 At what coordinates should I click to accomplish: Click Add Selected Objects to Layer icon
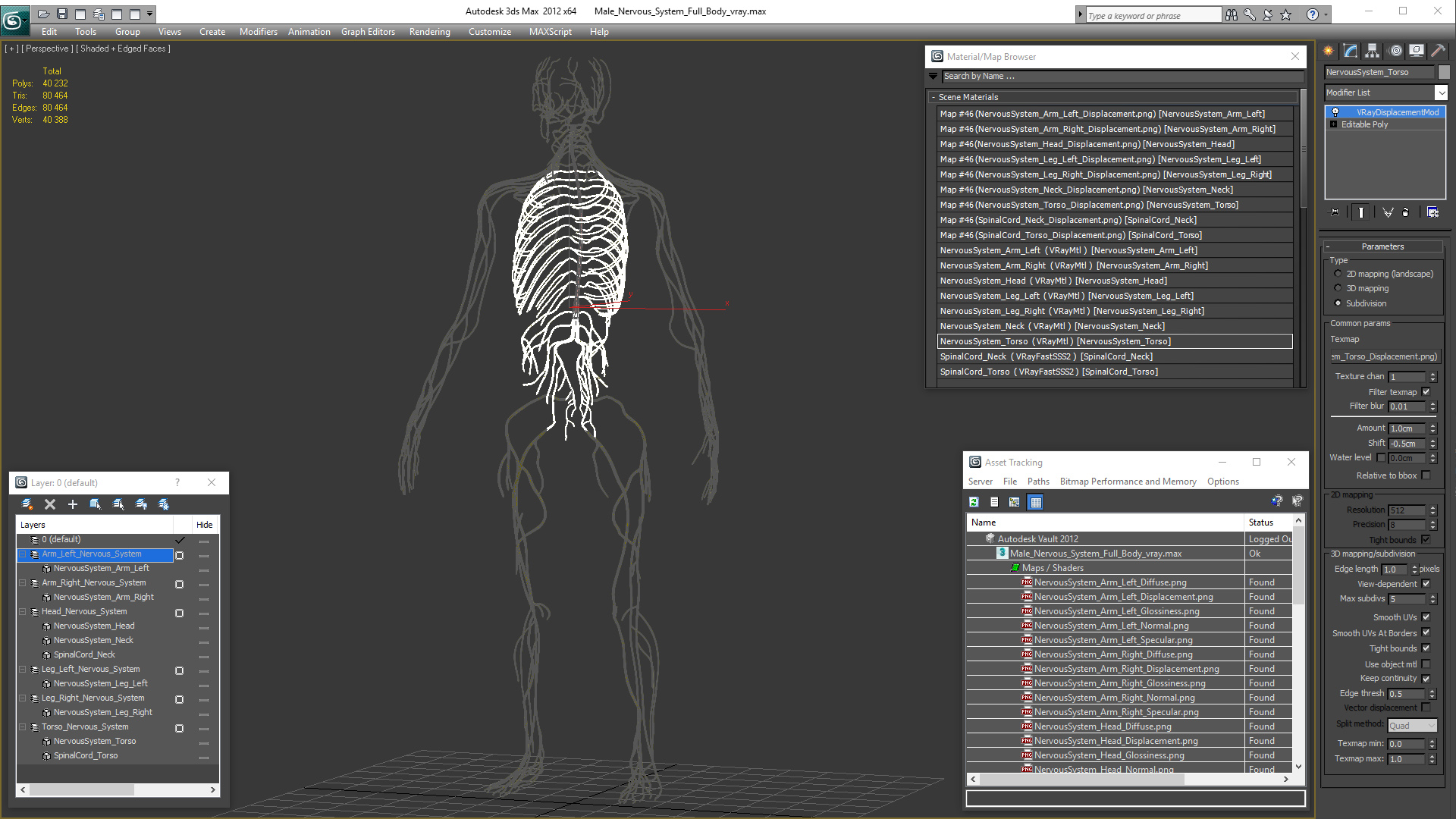point(73,504)
